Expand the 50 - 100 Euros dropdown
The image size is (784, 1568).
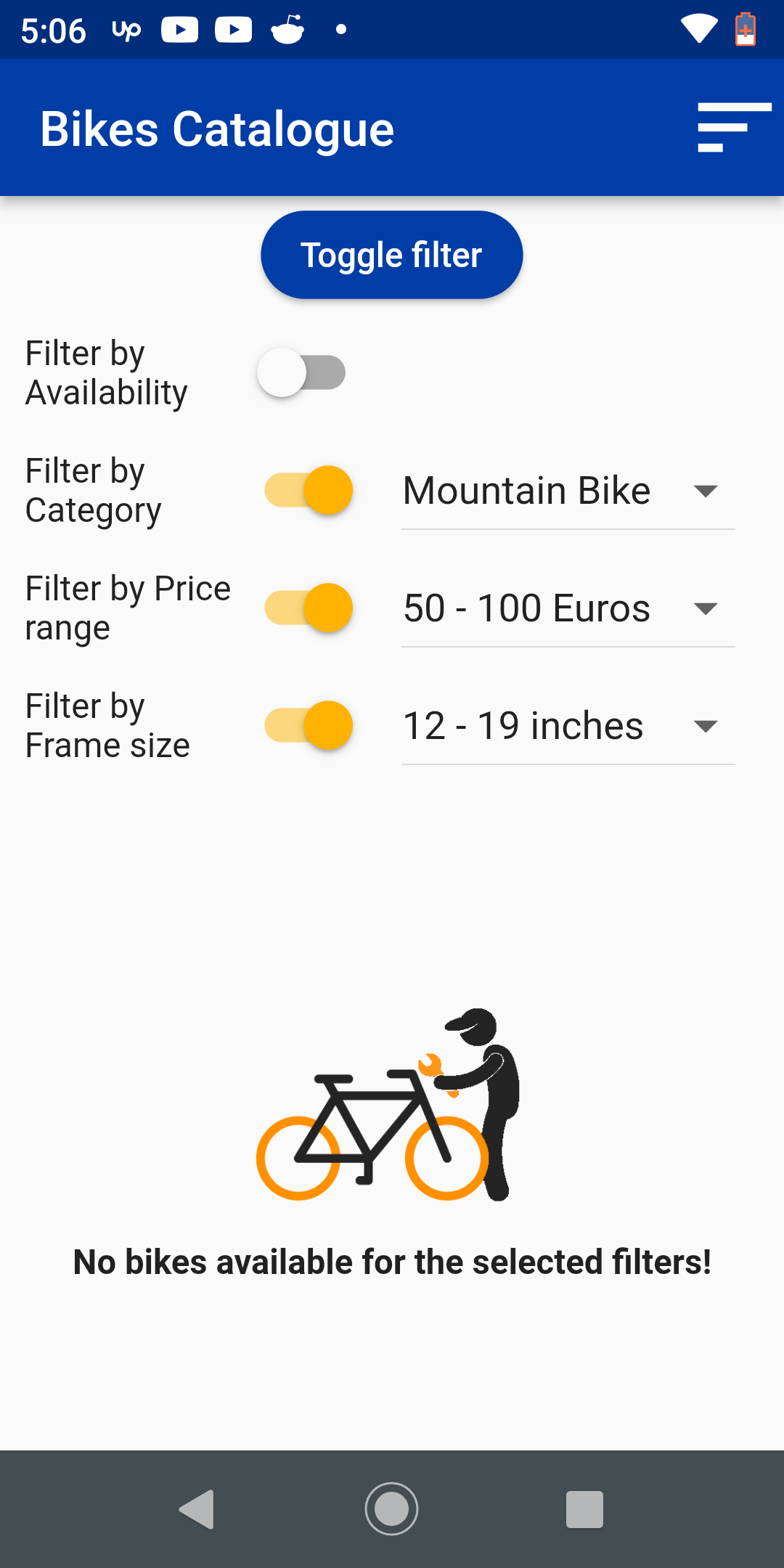(568, 609)
